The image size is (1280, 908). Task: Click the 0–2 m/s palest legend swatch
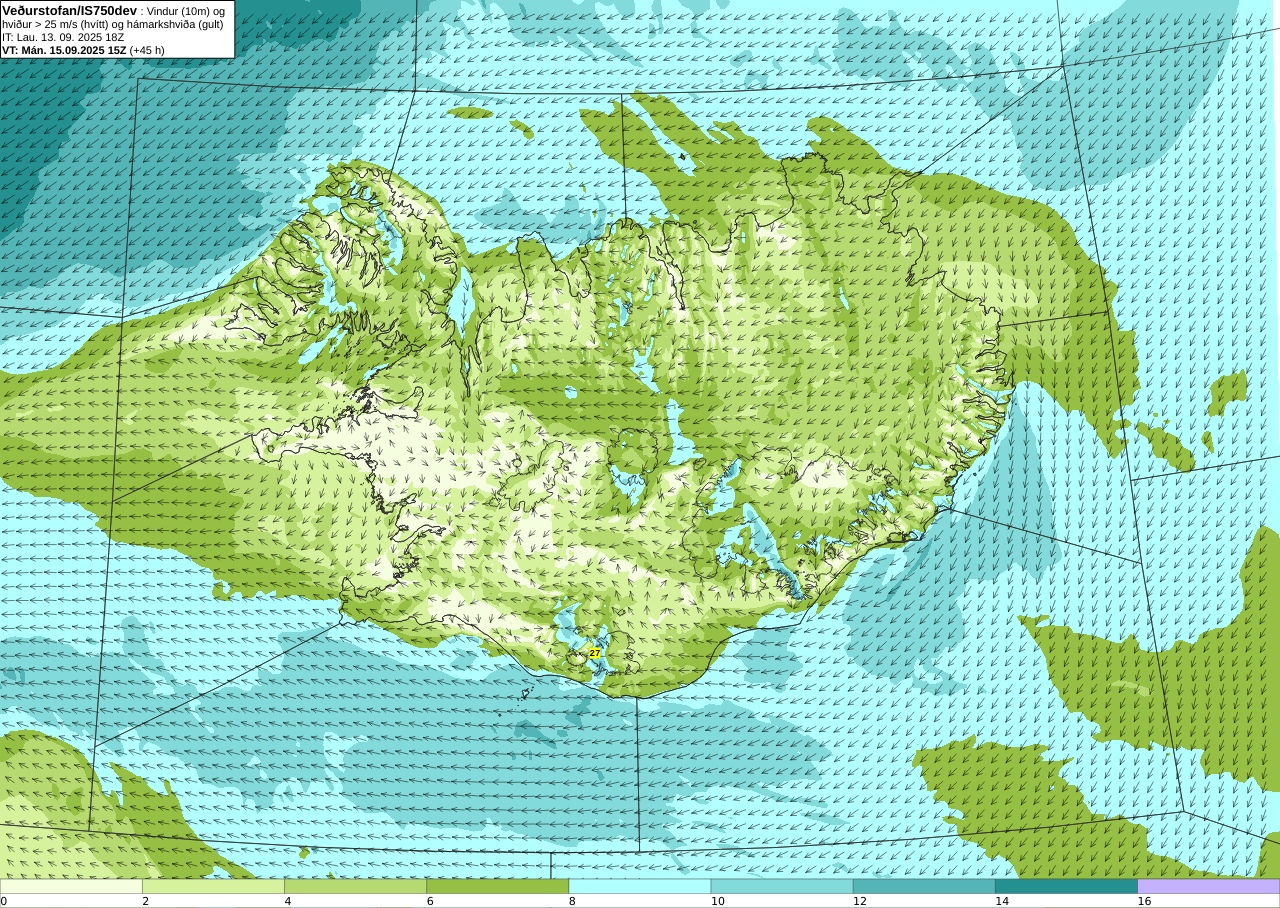pos(71,886)
